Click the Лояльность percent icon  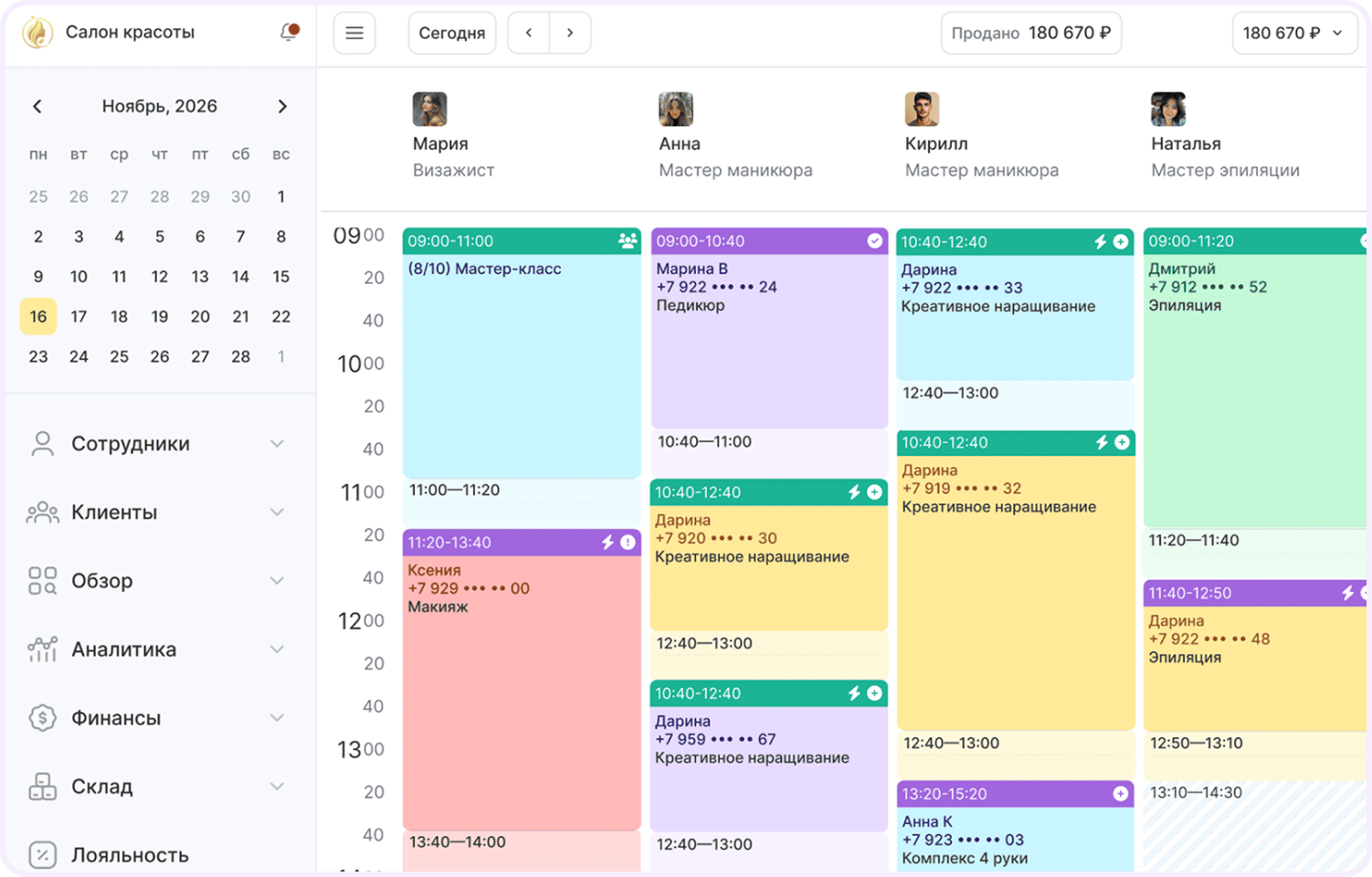point(42,855)
